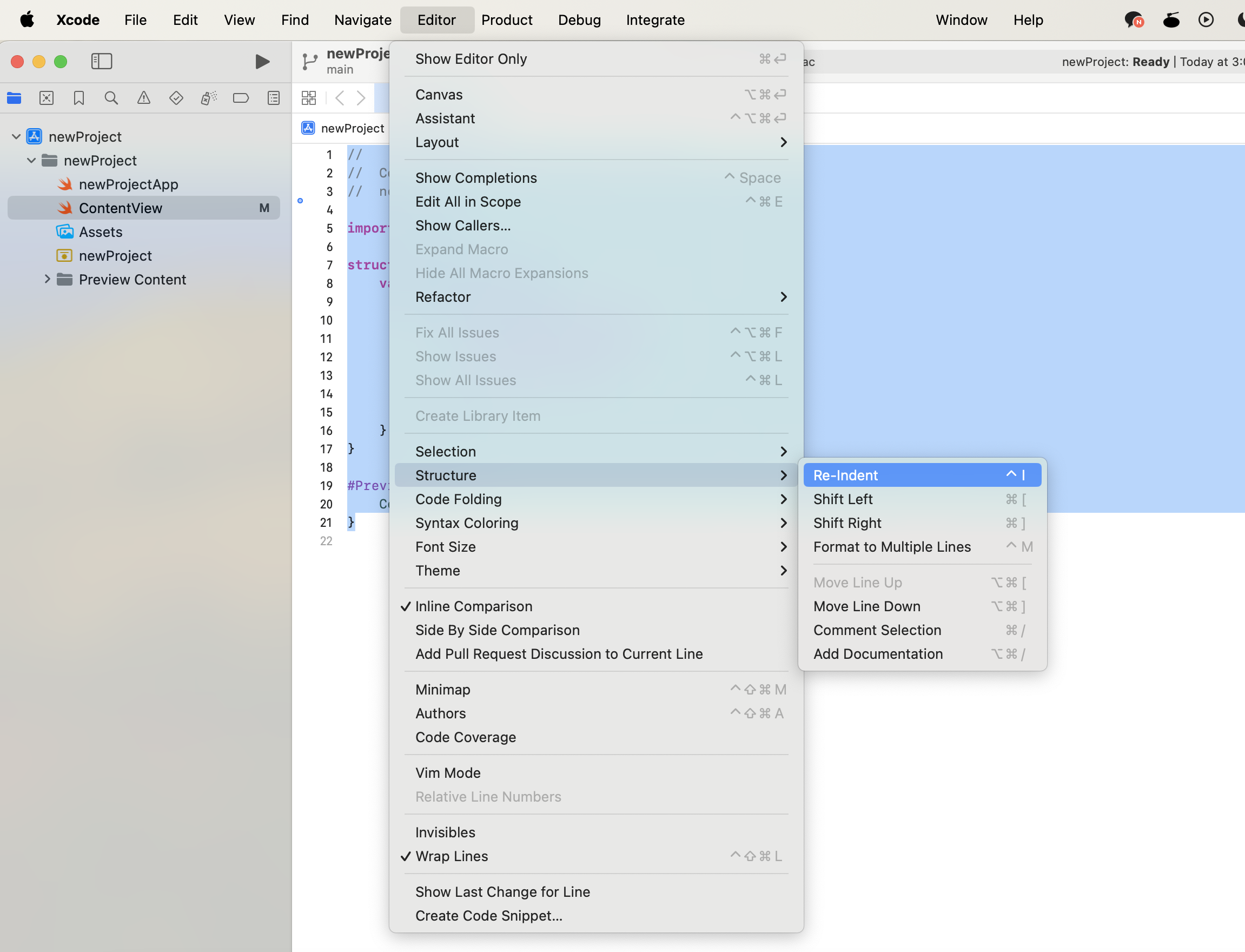Image resolution: width=1245 pixels, height=952 pixels.
Task: Toggle Authors view in Editor menu
Action: click(597, 713)
